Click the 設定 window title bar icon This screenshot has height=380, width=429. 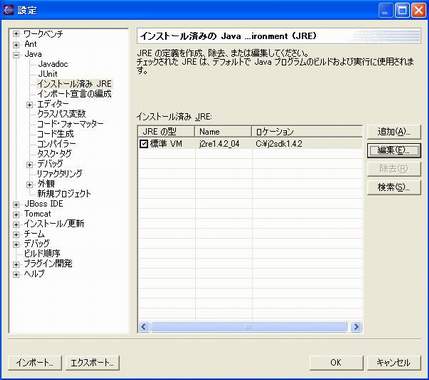[8, 10]
